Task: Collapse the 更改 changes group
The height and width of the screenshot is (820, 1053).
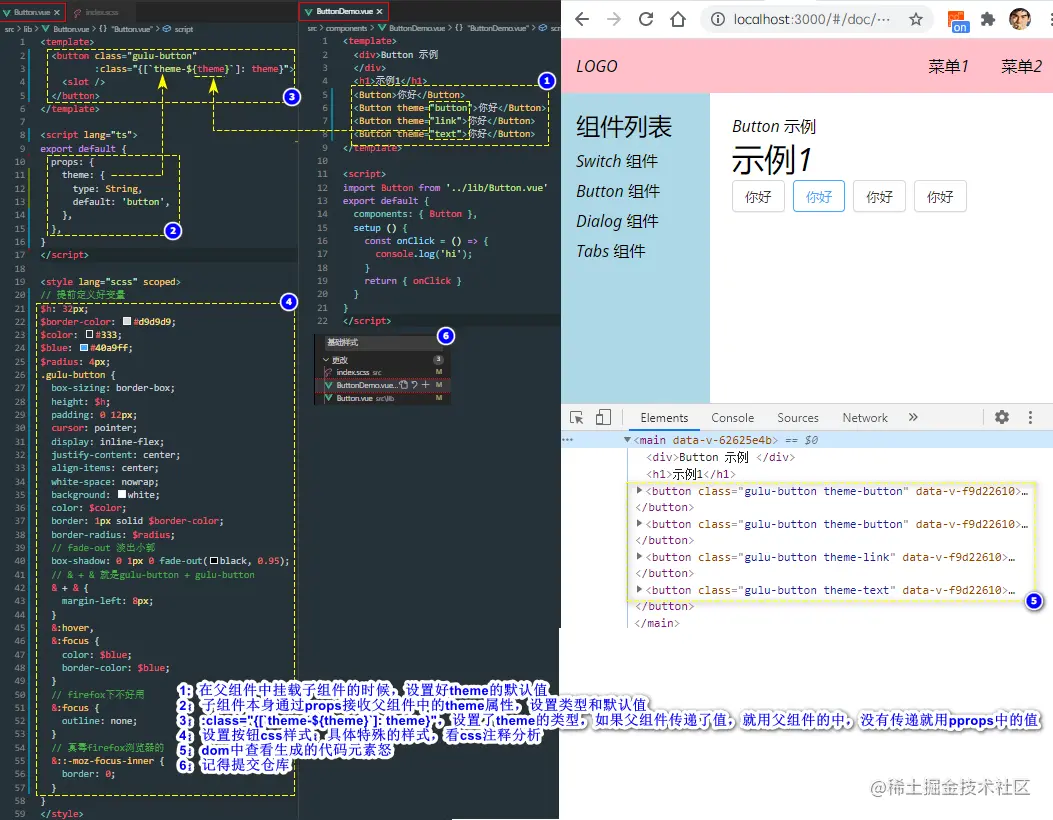Action: click(x=326, y=360)
